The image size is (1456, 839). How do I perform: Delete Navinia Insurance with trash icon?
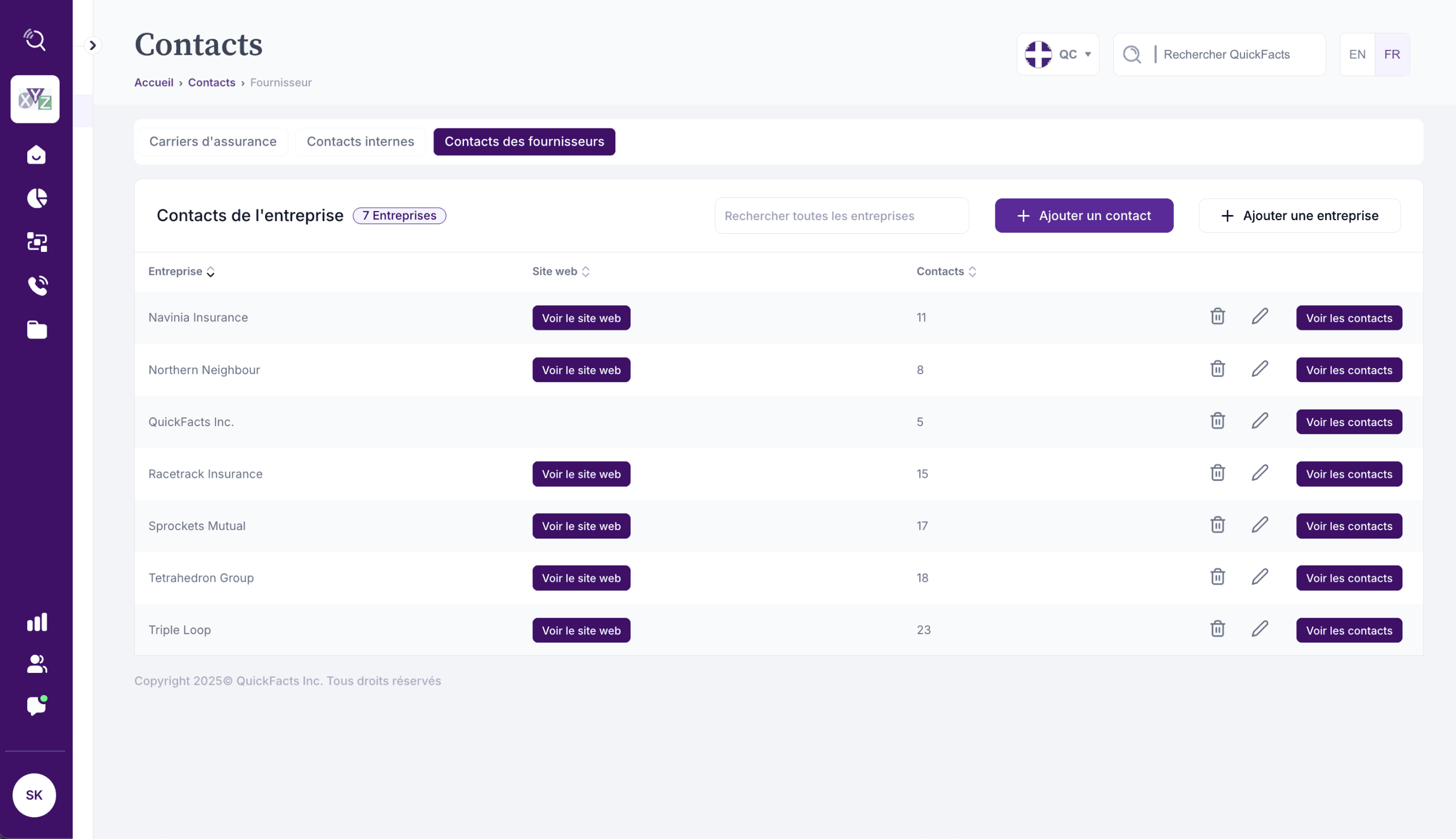[x=1217, y=317]
